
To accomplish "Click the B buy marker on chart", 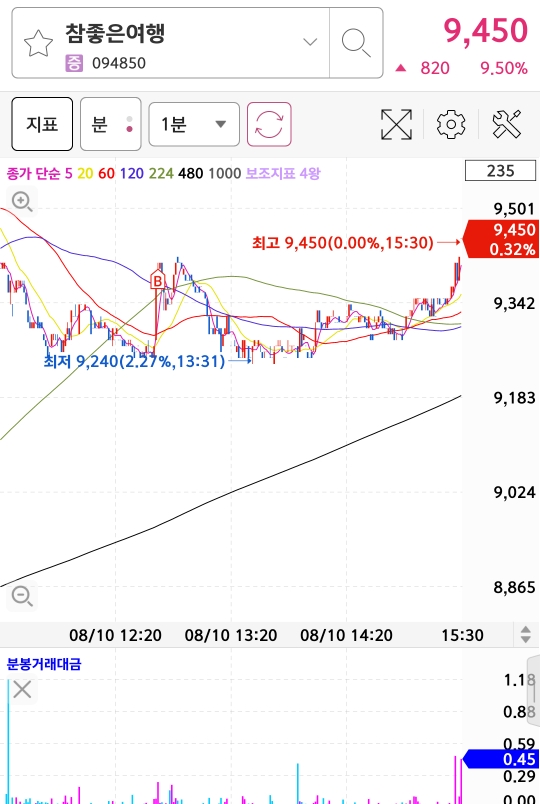I will 157,280.
